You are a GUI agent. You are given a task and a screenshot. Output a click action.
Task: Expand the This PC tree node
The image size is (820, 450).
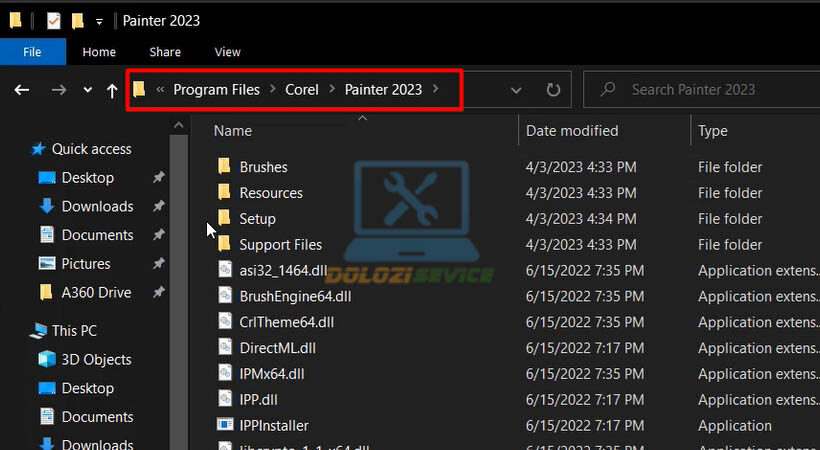click(x=21, y=331)
